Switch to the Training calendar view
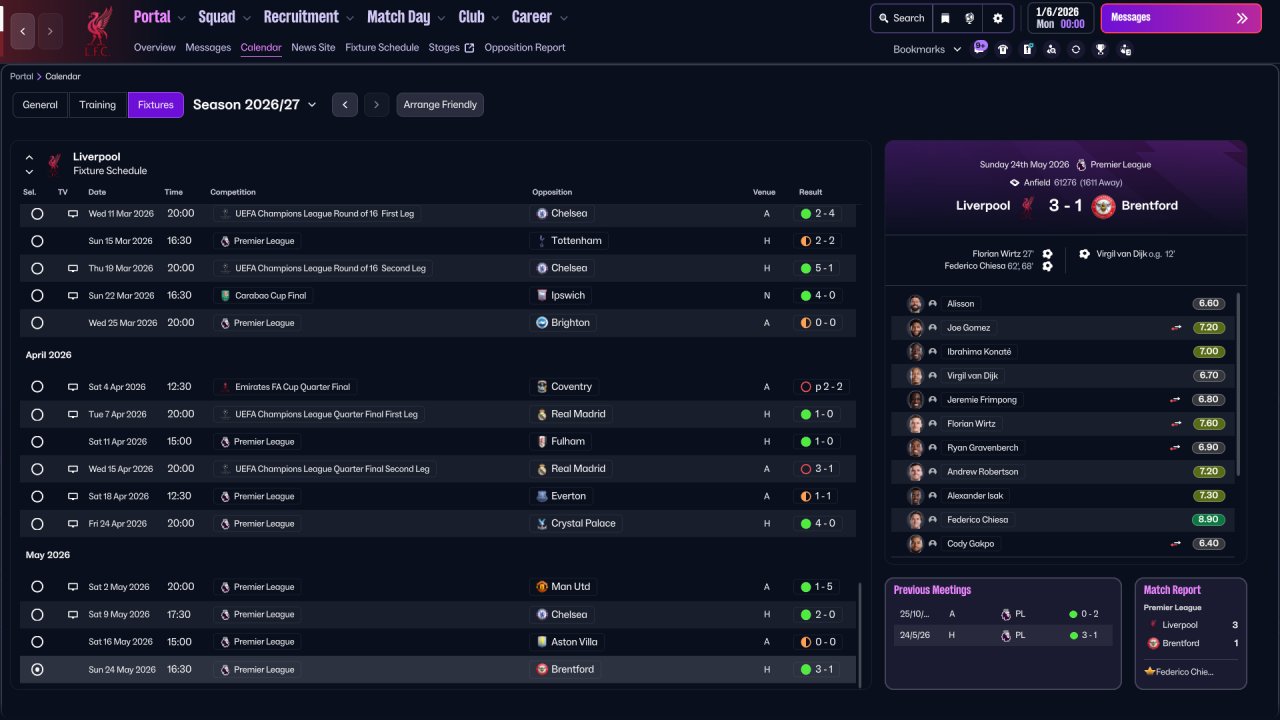This screenshot has height=720, width=1280. tap(98, 105)
